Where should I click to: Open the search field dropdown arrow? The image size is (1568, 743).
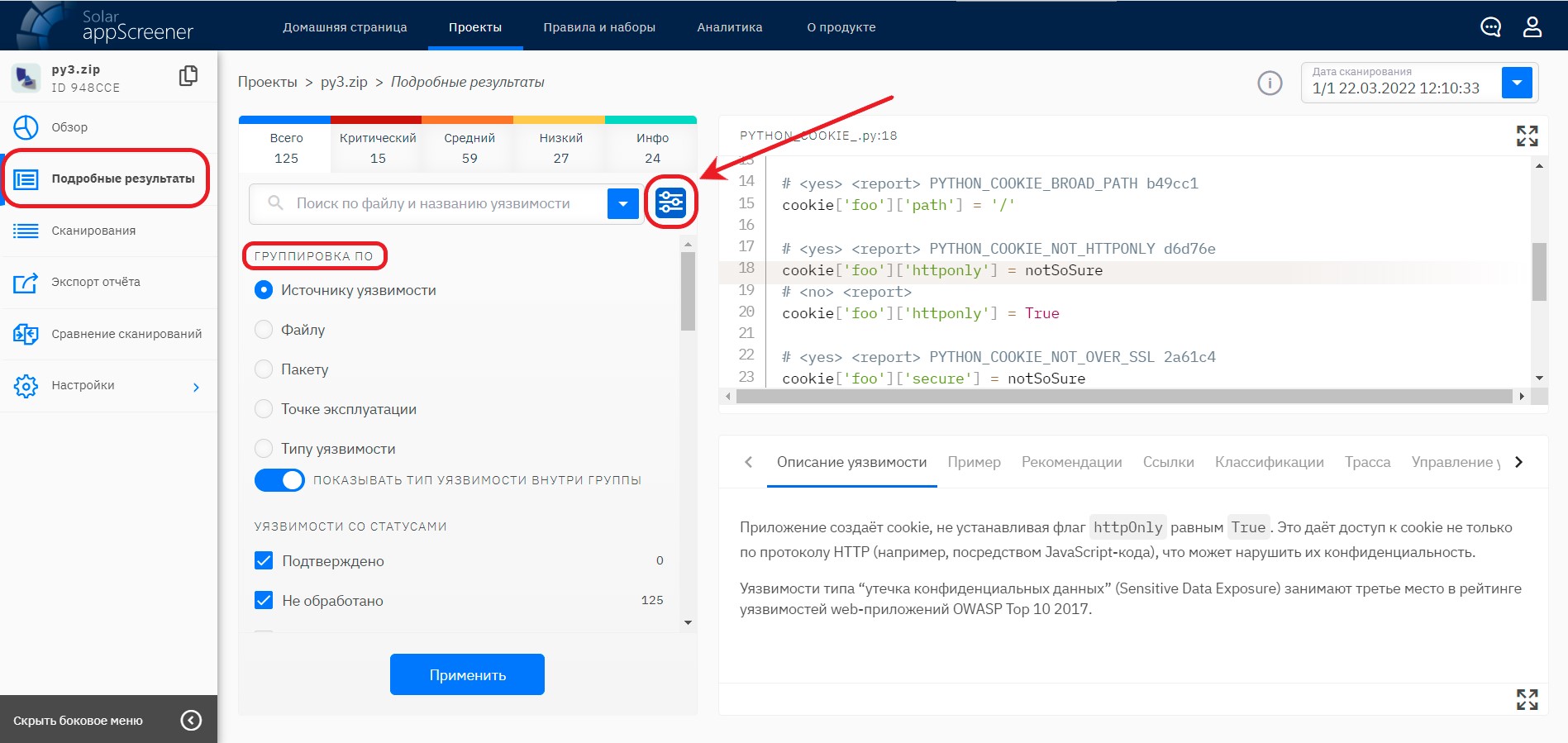(x=623, y=203)
